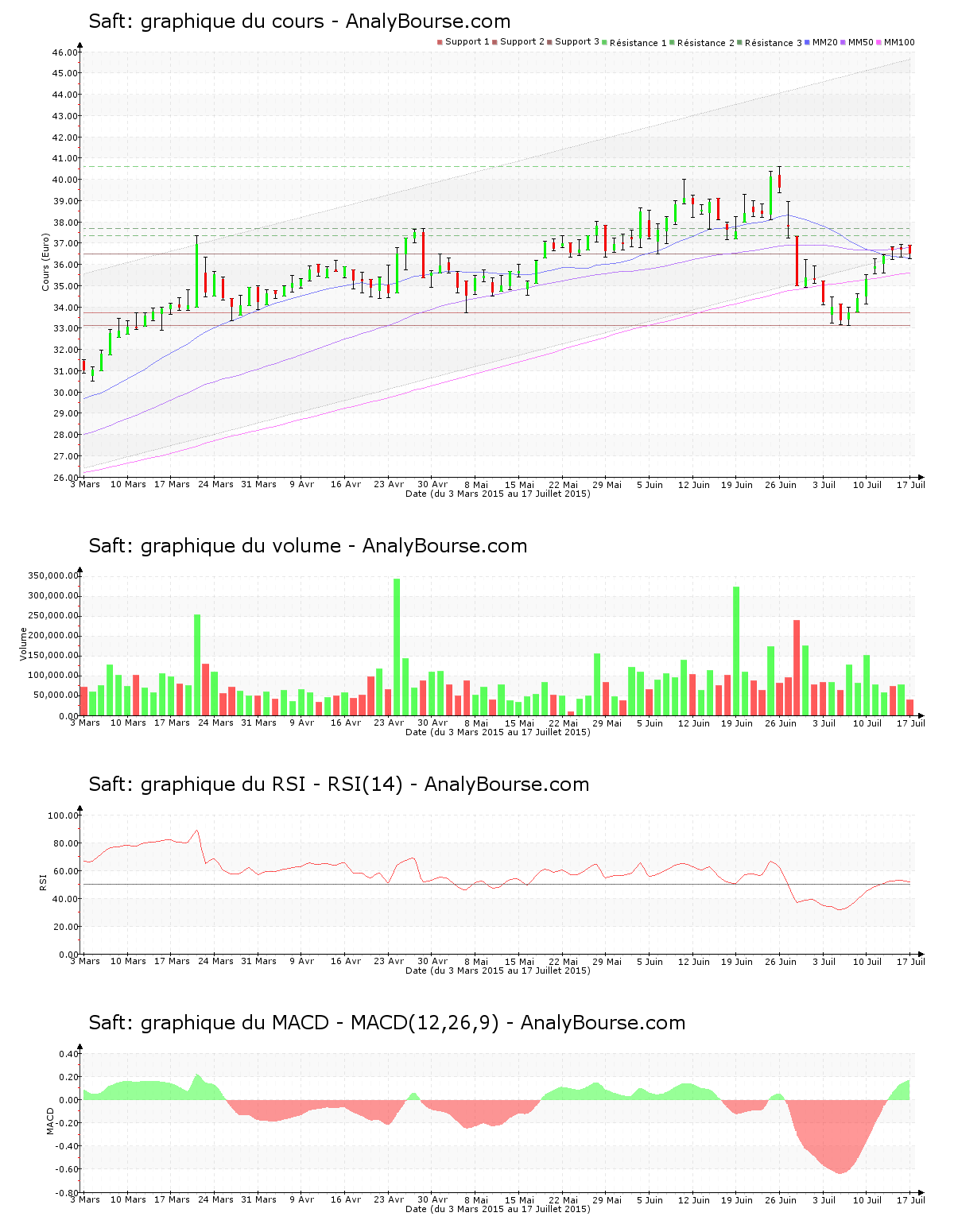Viewport: 954px width, 1232px height.
Task: Select the MM50 legend label
Action: click(x=861, y=42)
